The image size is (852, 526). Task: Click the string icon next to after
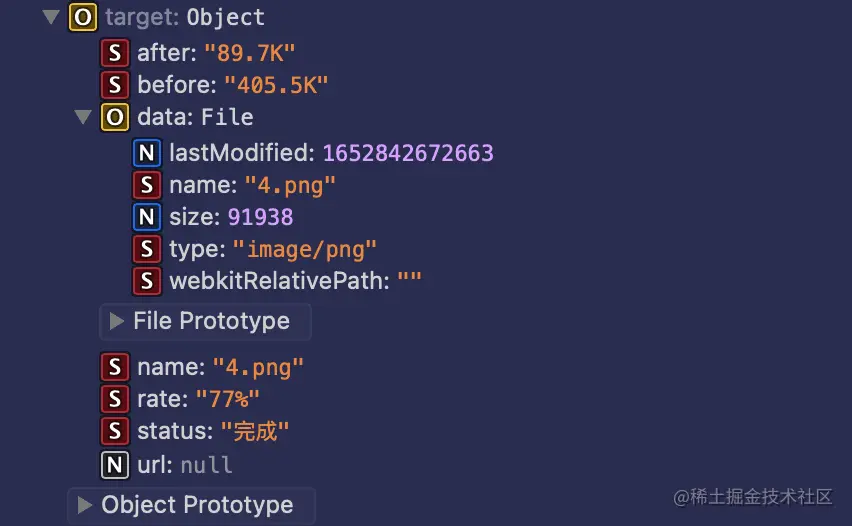point(115,53)
